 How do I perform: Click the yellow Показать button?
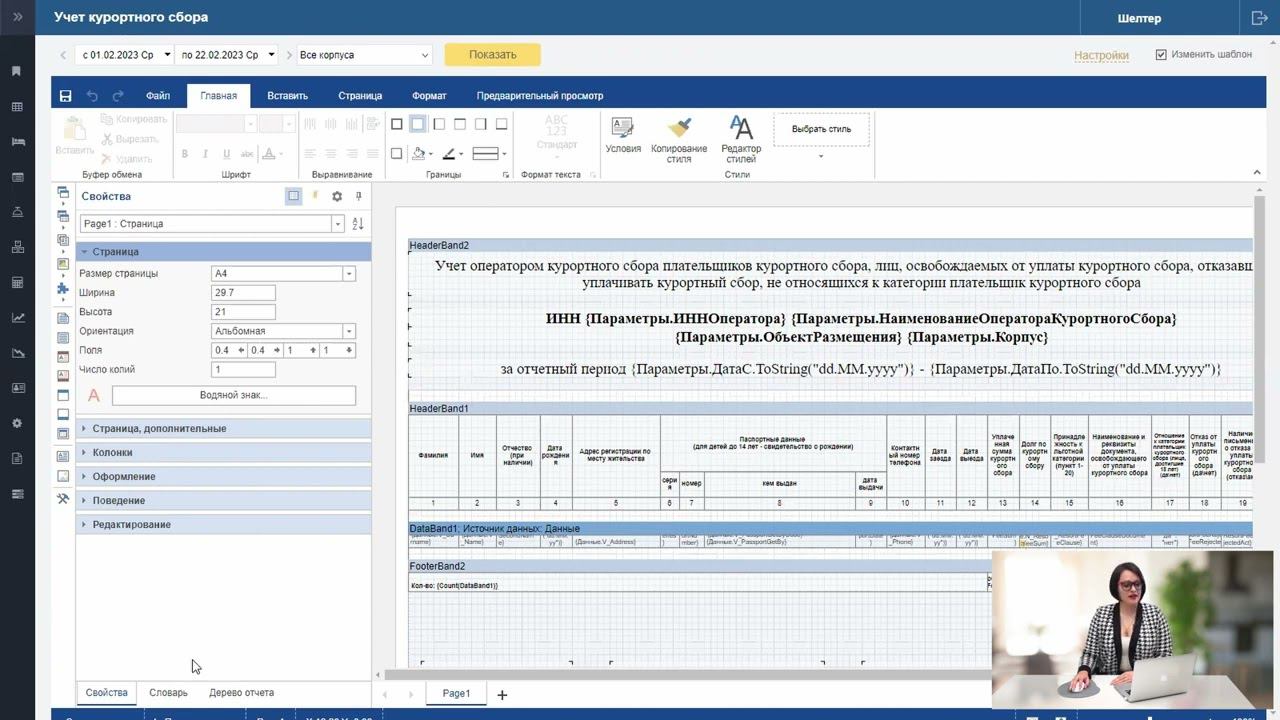(493, 55)
